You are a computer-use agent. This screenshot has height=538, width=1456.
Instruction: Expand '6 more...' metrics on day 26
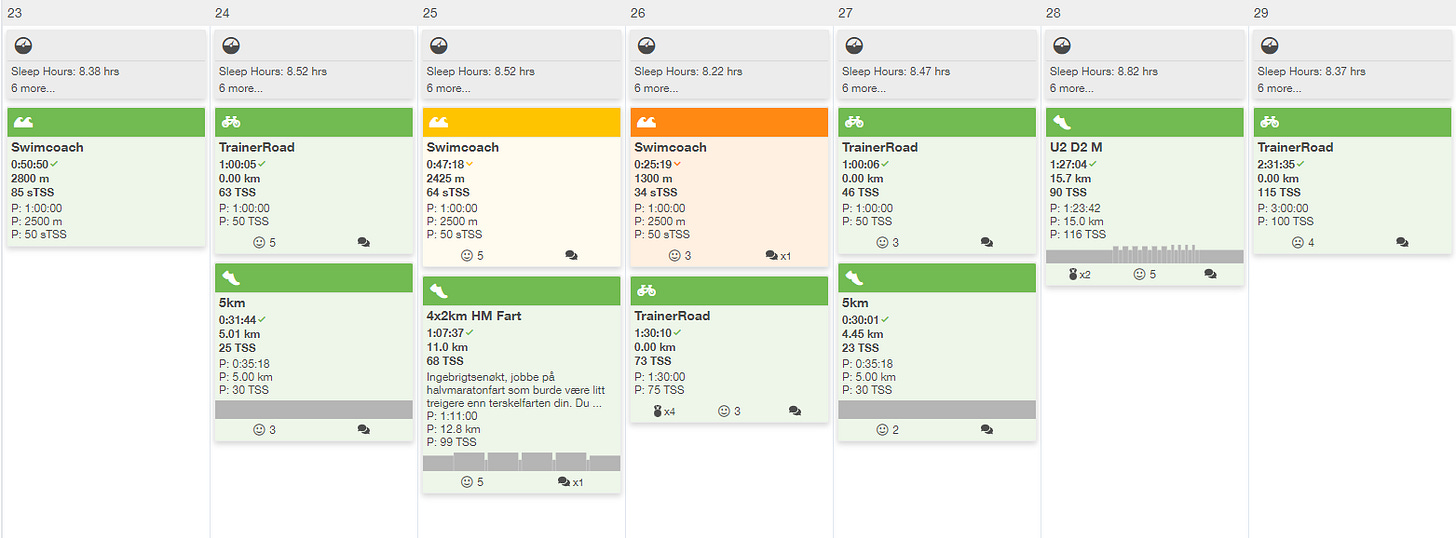tap(657, 88)
